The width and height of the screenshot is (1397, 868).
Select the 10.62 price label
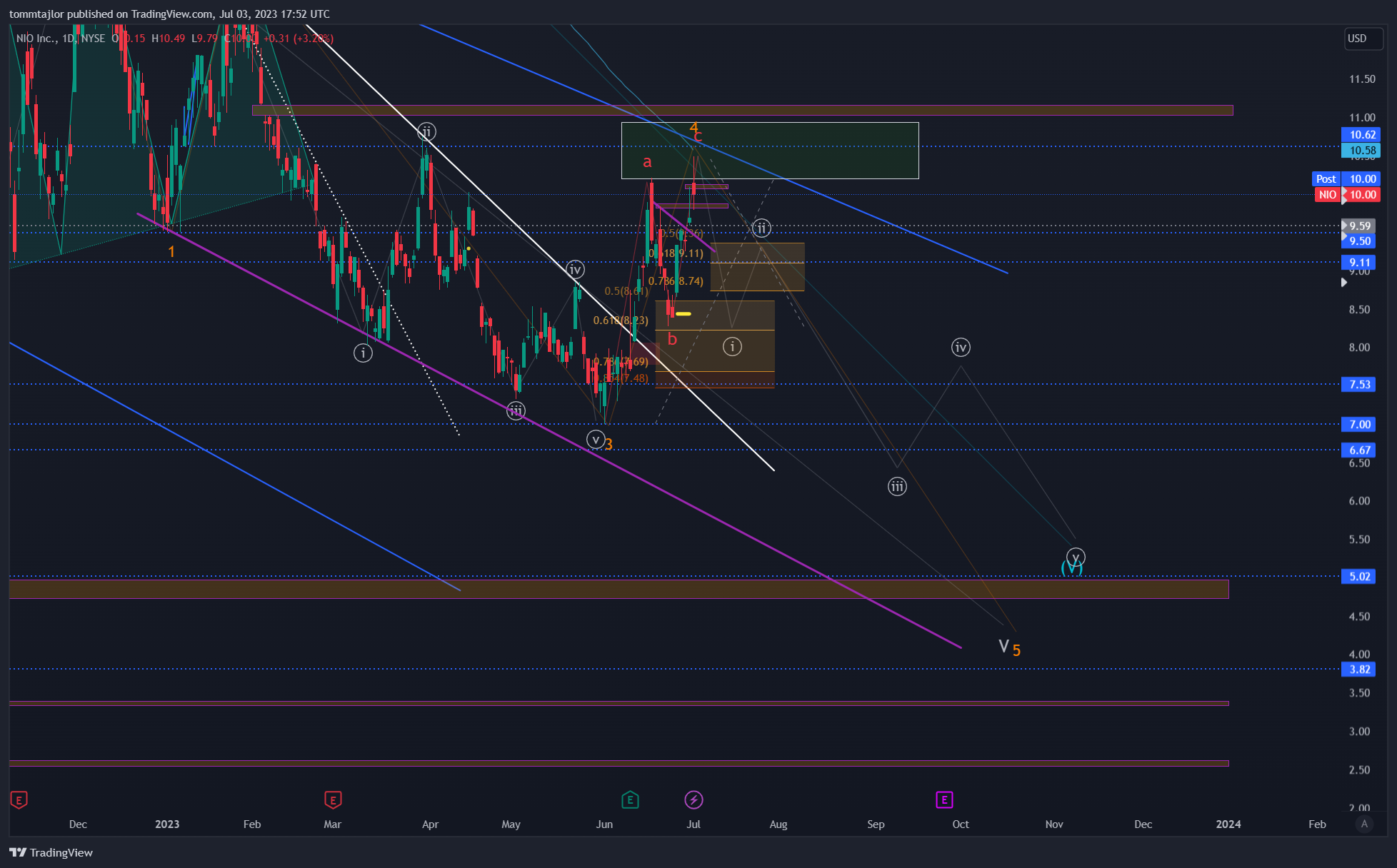point(1362,135)
